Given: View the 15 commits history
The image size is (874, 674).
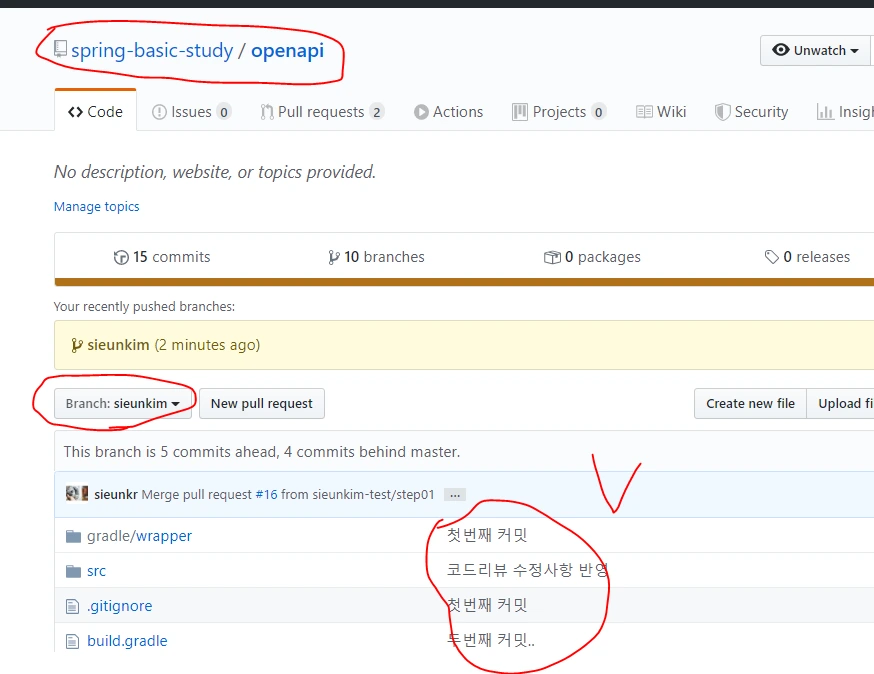Looking at the screenshot, I should tap(162, 257).
